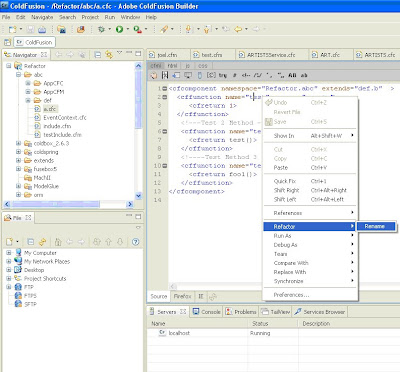
Task: Click the home icon in File panel toolbar
Action: click(58, 242)
